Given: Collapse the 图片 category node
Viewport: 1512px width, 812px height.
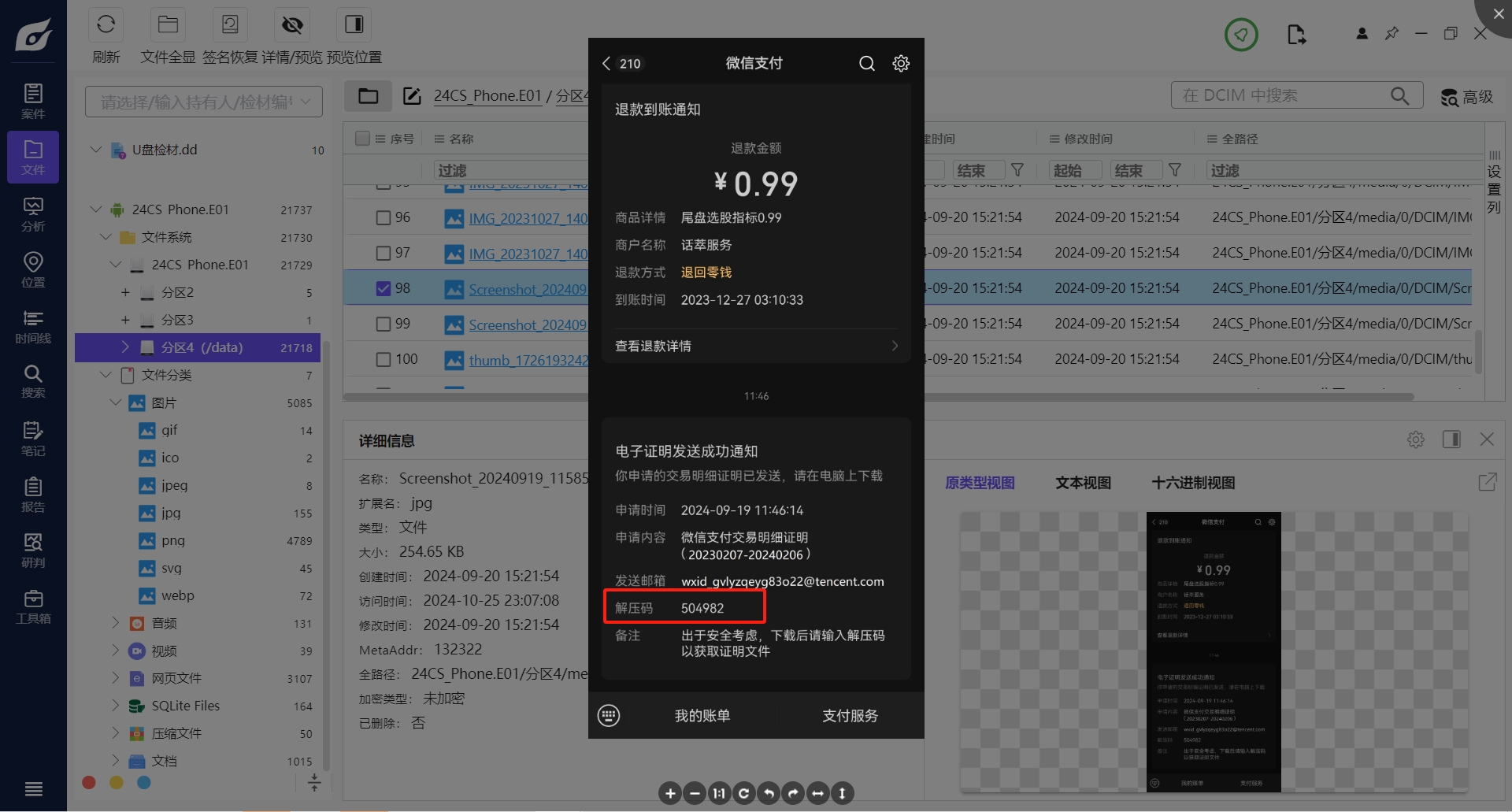Looking at the screenshot, I should (x=115, y=402).
